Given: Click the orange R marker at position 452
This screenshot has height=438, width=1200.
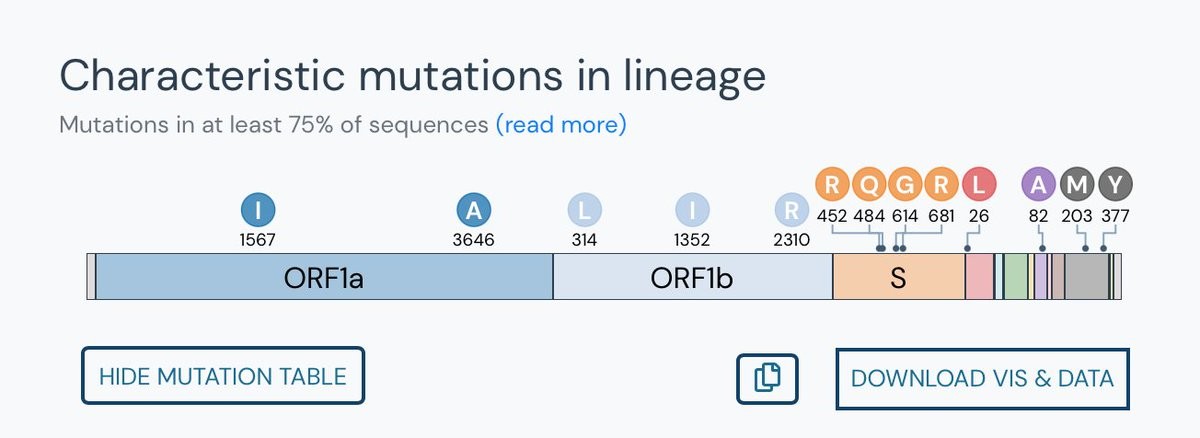Looking at the screenshot, I should click(x=833, y=184).
